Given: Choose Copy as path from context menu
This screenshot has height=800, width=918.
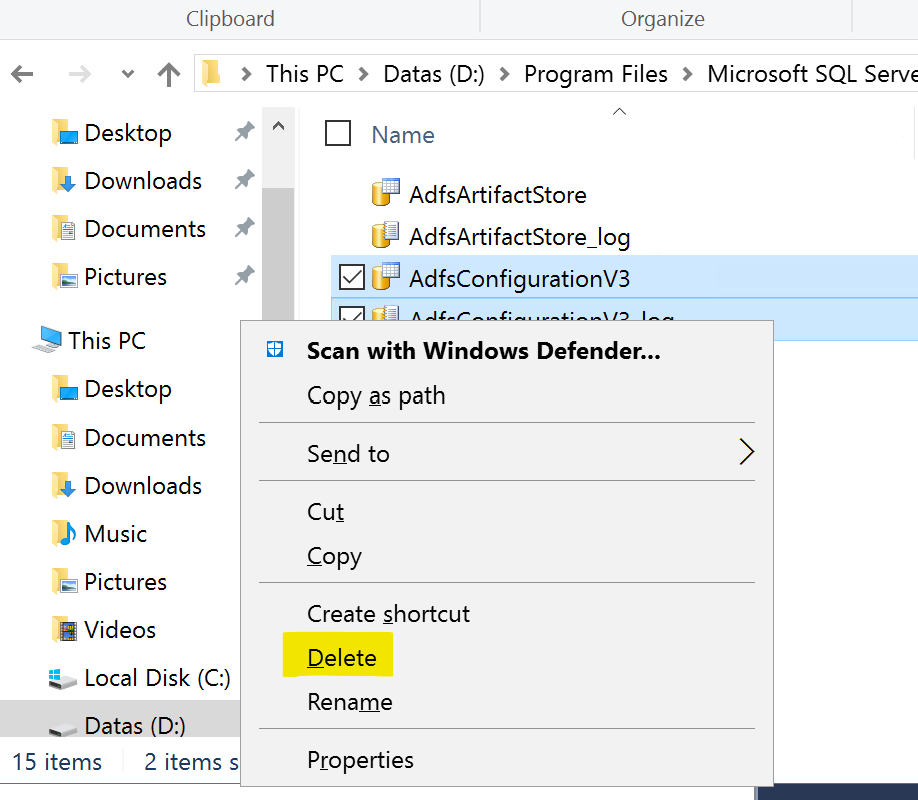Looking at the screenshot, I should [x=376, y=396].
